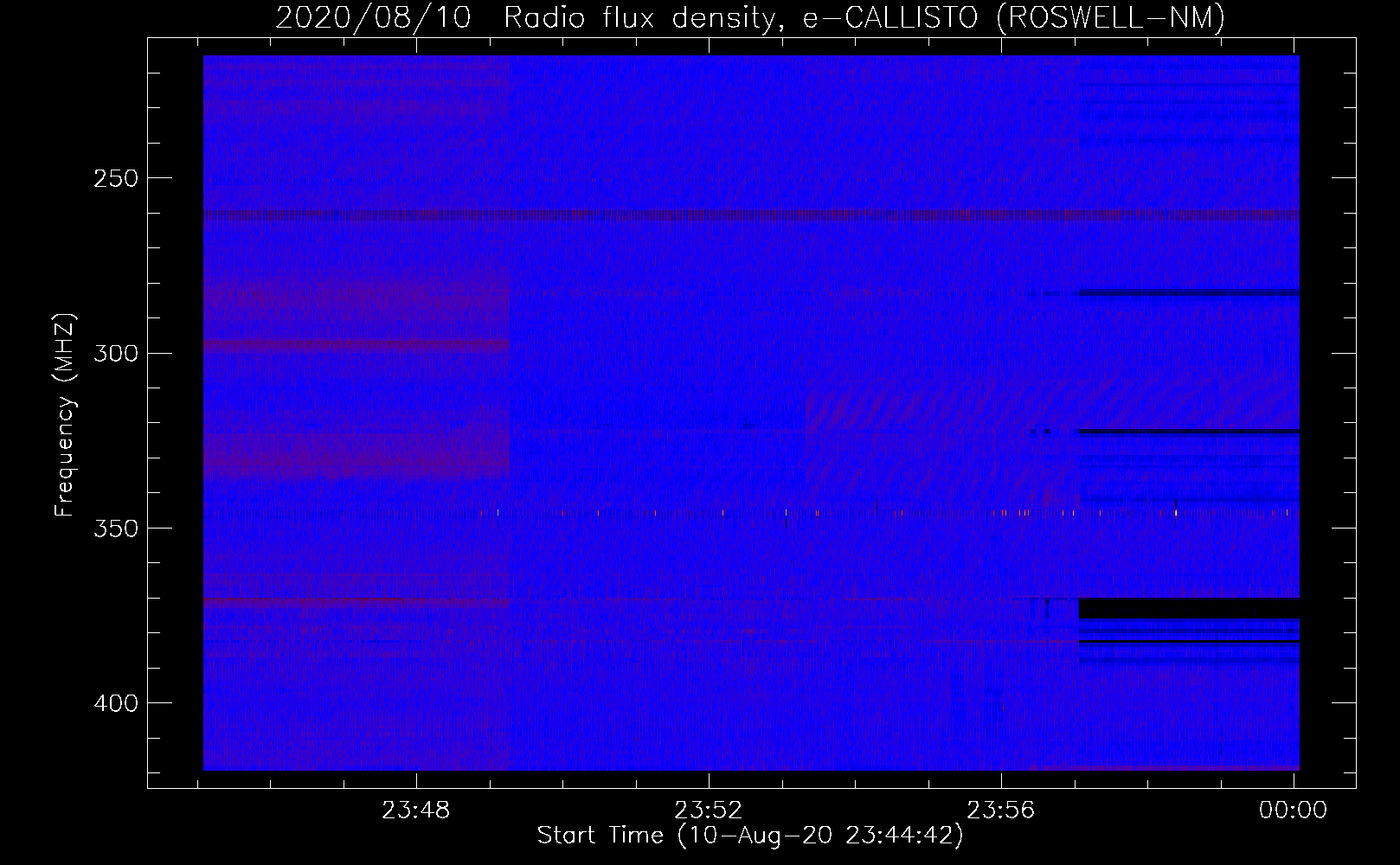Click the 23:52 time tick label
This screenshot has height=865, width=1400.
pyautogui.click(x=709, y=811)
